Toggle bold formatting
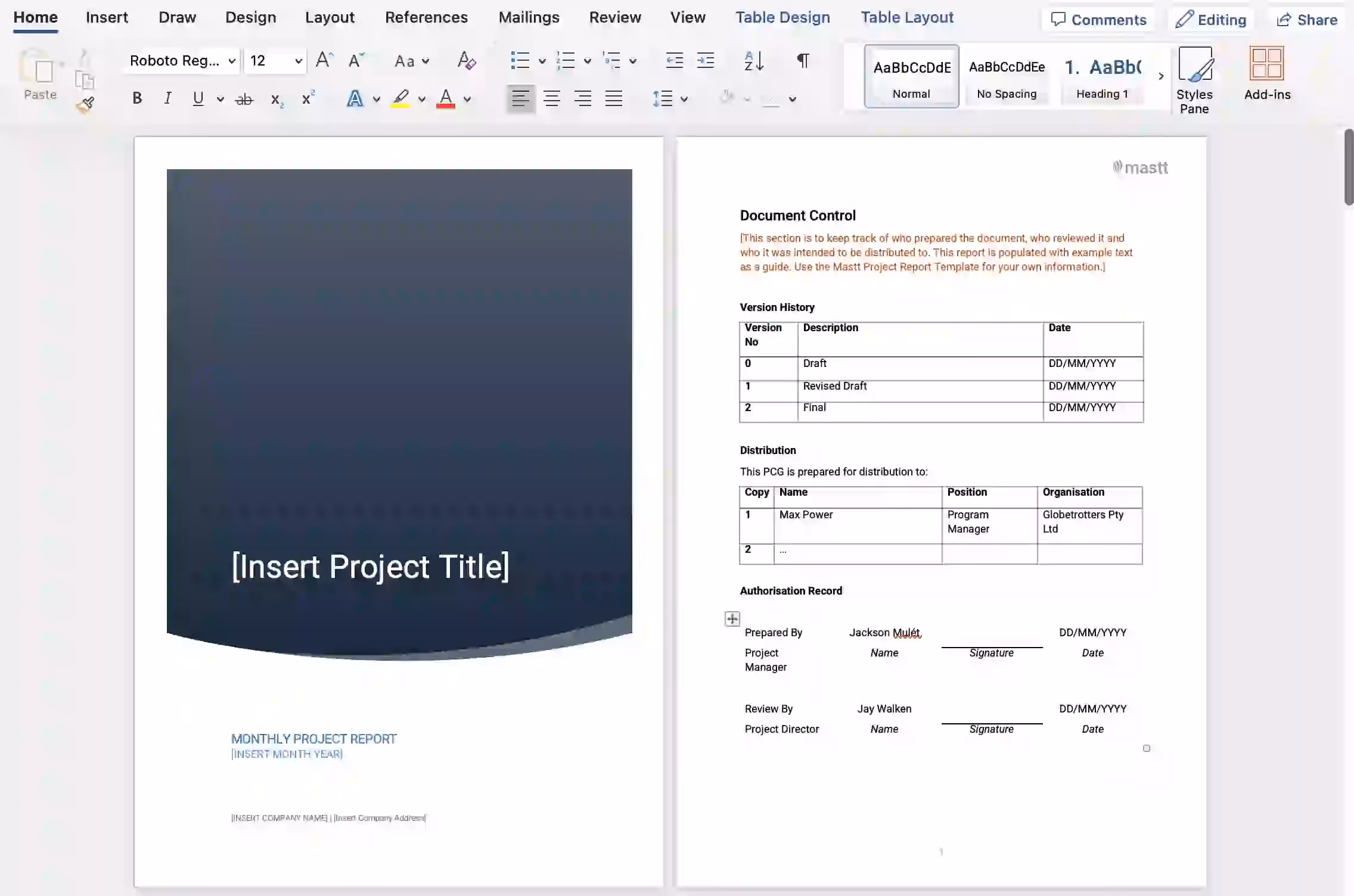Screen dimensions: 1354x896 pos(137,98)
